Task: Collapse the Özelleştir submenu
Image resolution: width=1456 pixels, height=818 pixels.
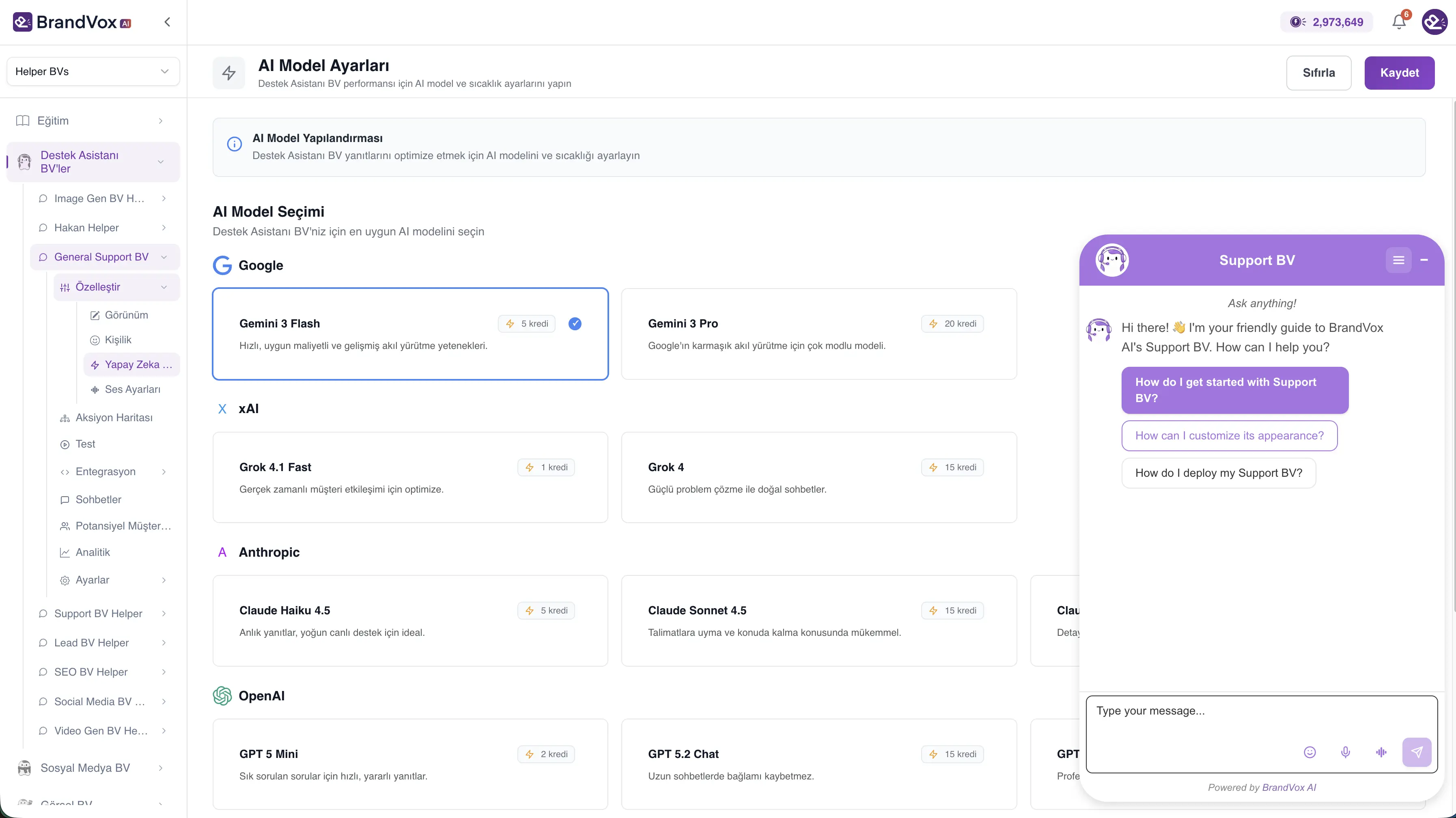Action: [x=116, y=287]
